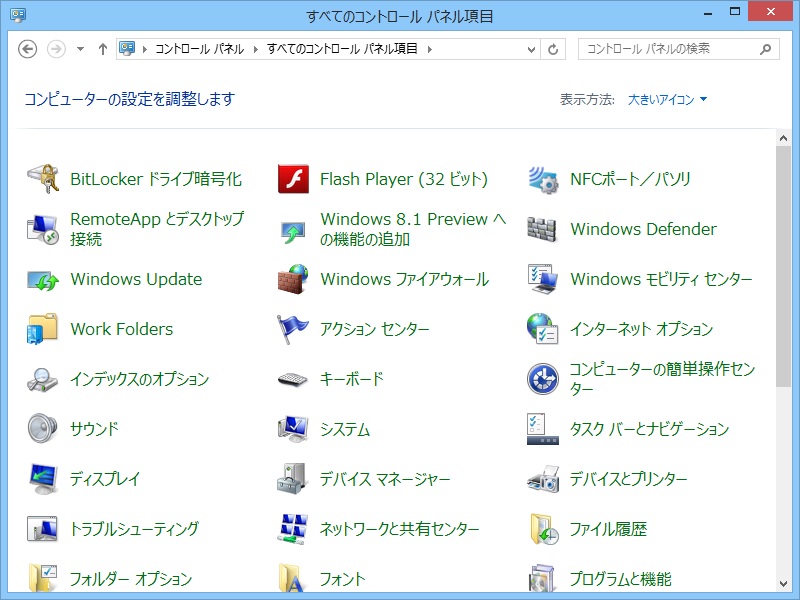The height and width of the screenshot is (600, 800).
Task: Expand the コントロール パネル breadcrumb arrow
Action: point(255,49)
